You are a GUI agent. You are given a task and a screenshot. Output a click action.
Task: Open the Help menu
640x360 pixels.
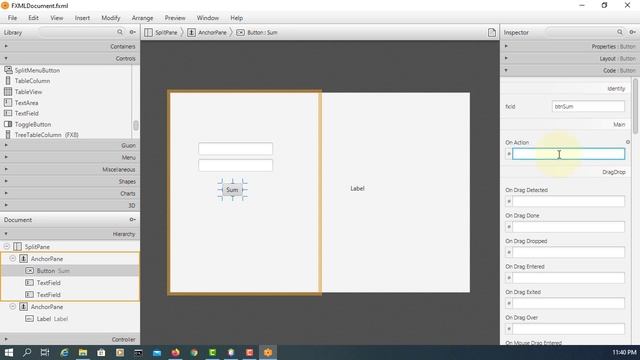(x=236, y=18)
